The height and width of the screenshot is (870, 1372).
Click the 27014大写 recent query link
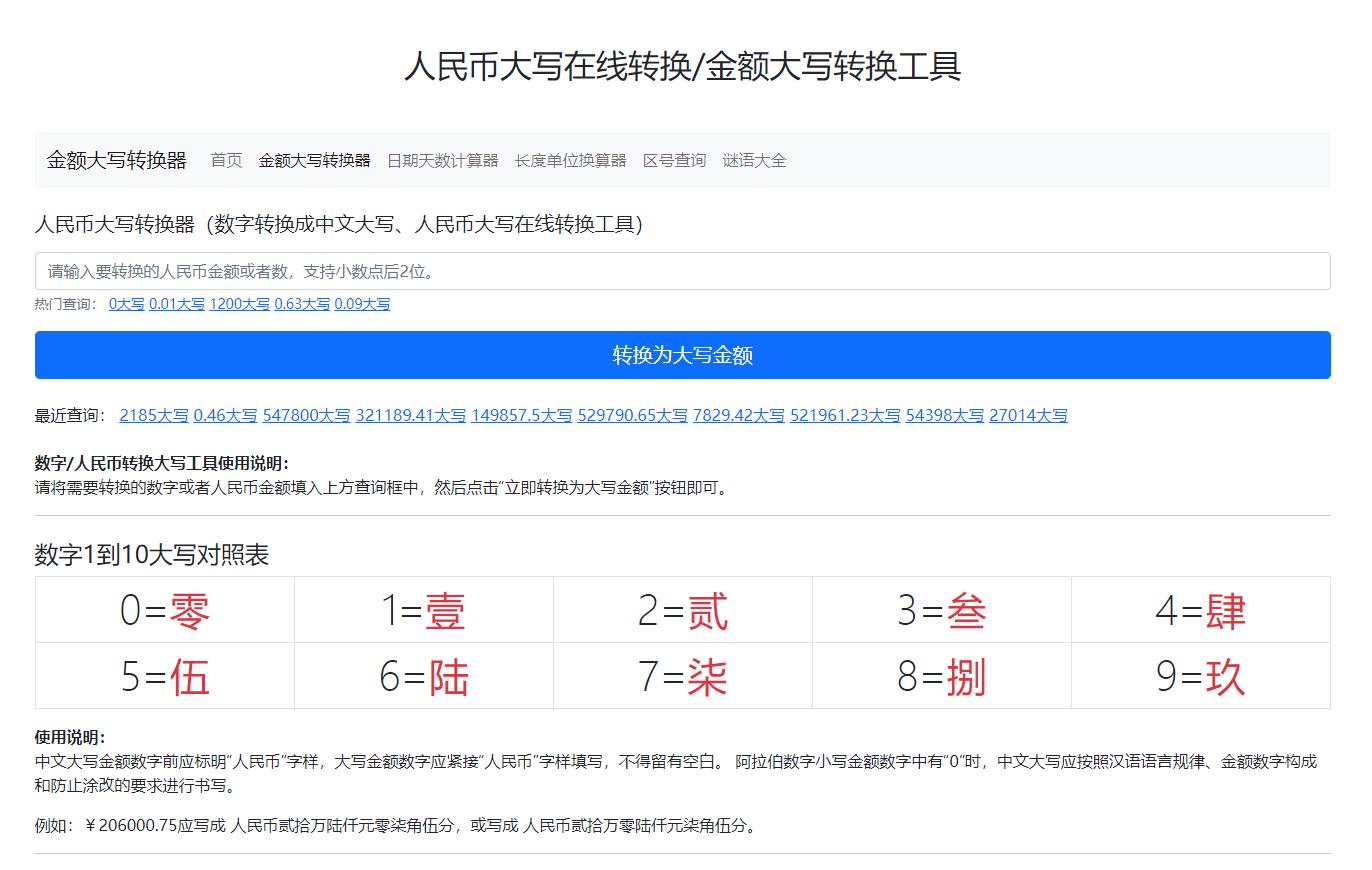1027,415
